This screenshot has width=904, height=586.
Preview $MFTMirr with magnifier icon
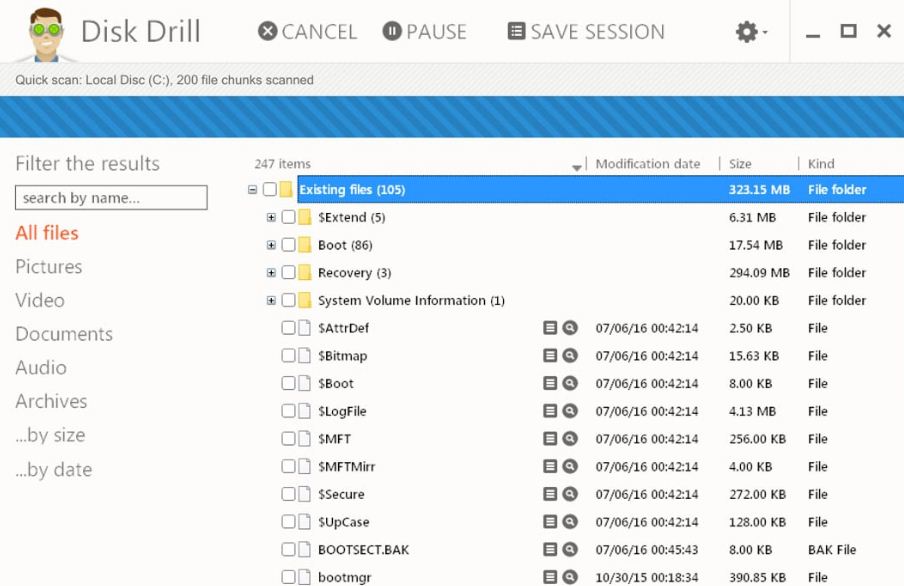tap(570, 467)
